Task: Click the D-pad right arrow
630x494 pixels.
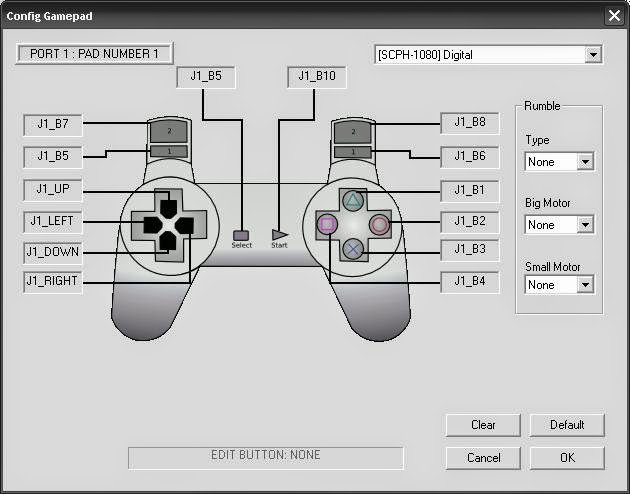Action: (185, 225)
